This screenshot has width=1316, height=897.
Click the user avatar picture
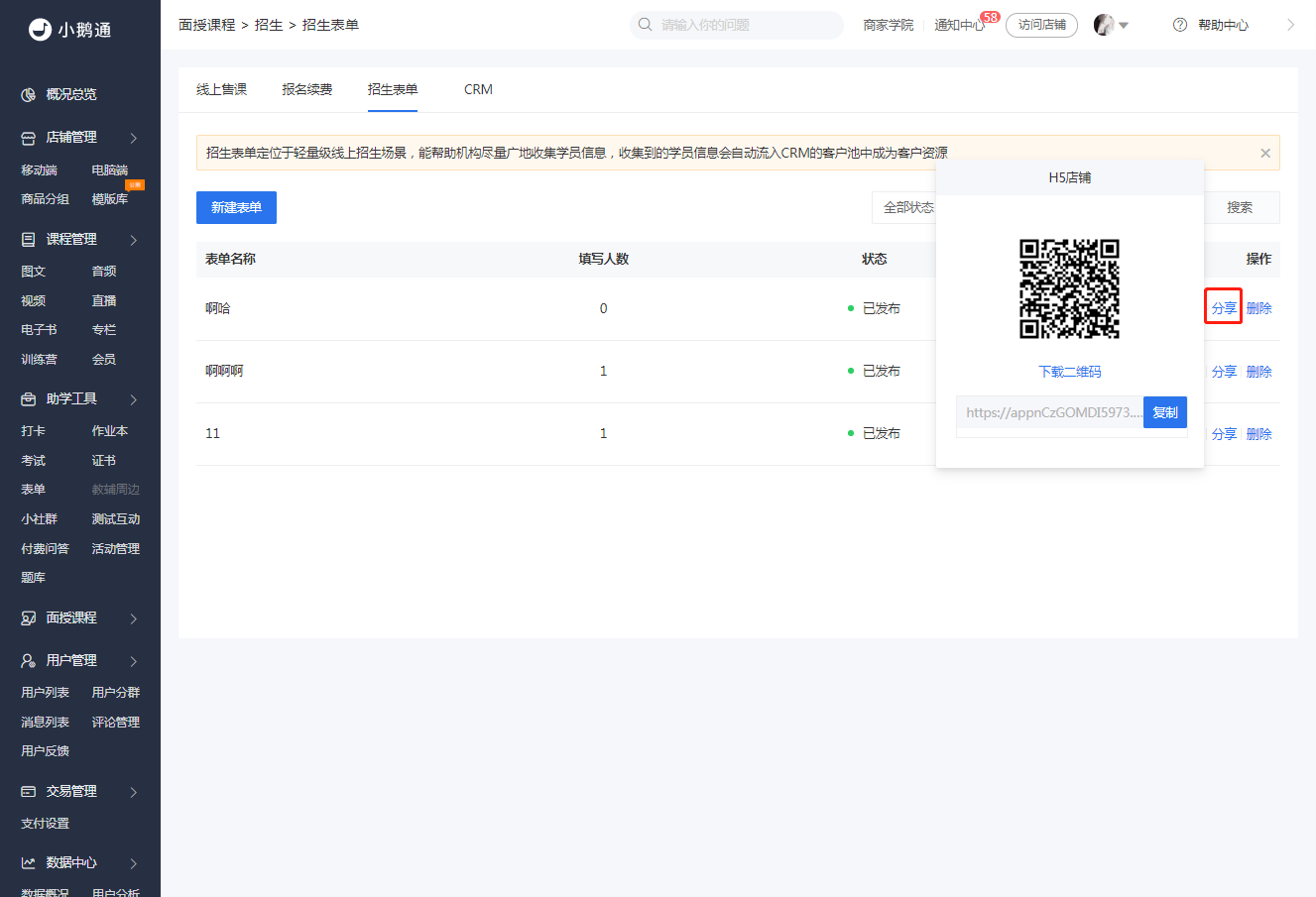[1104, 25]
